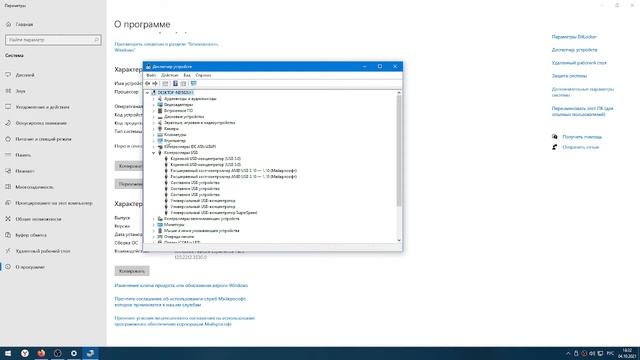Click the Device Manager vertical scrollbar thumb
Viewport: 640px width, 360px height.
[x=399, y=151]
